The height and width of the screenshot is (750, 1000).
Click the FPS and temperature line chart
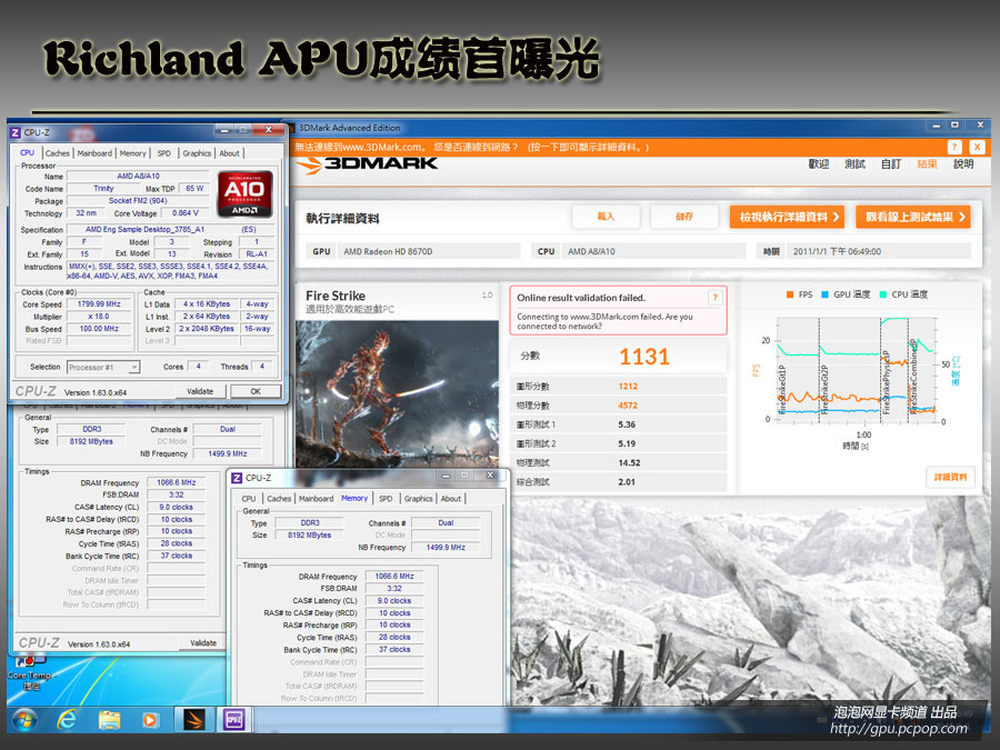pyautogui.click(x=855, y=370)
